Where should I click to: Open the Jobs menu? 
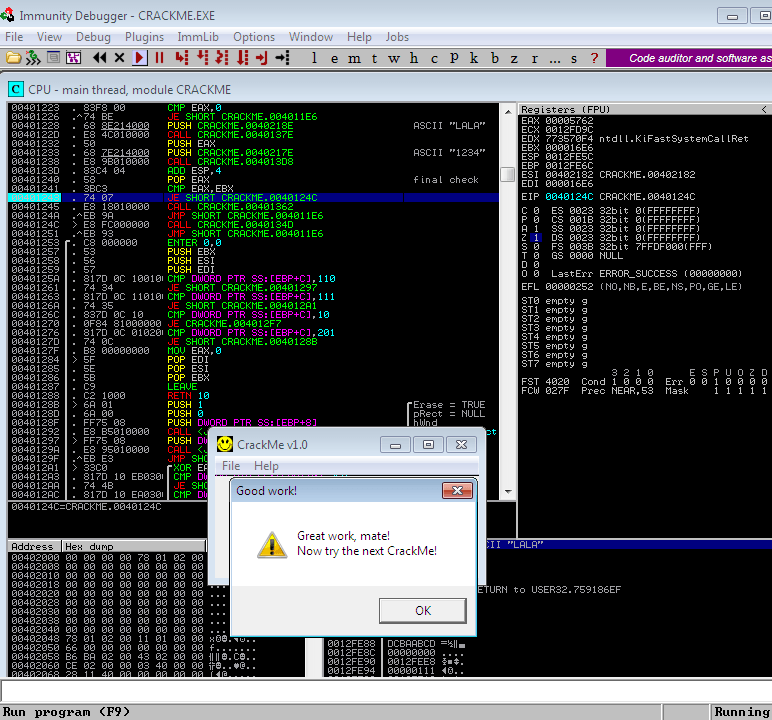tap(397, 37)
